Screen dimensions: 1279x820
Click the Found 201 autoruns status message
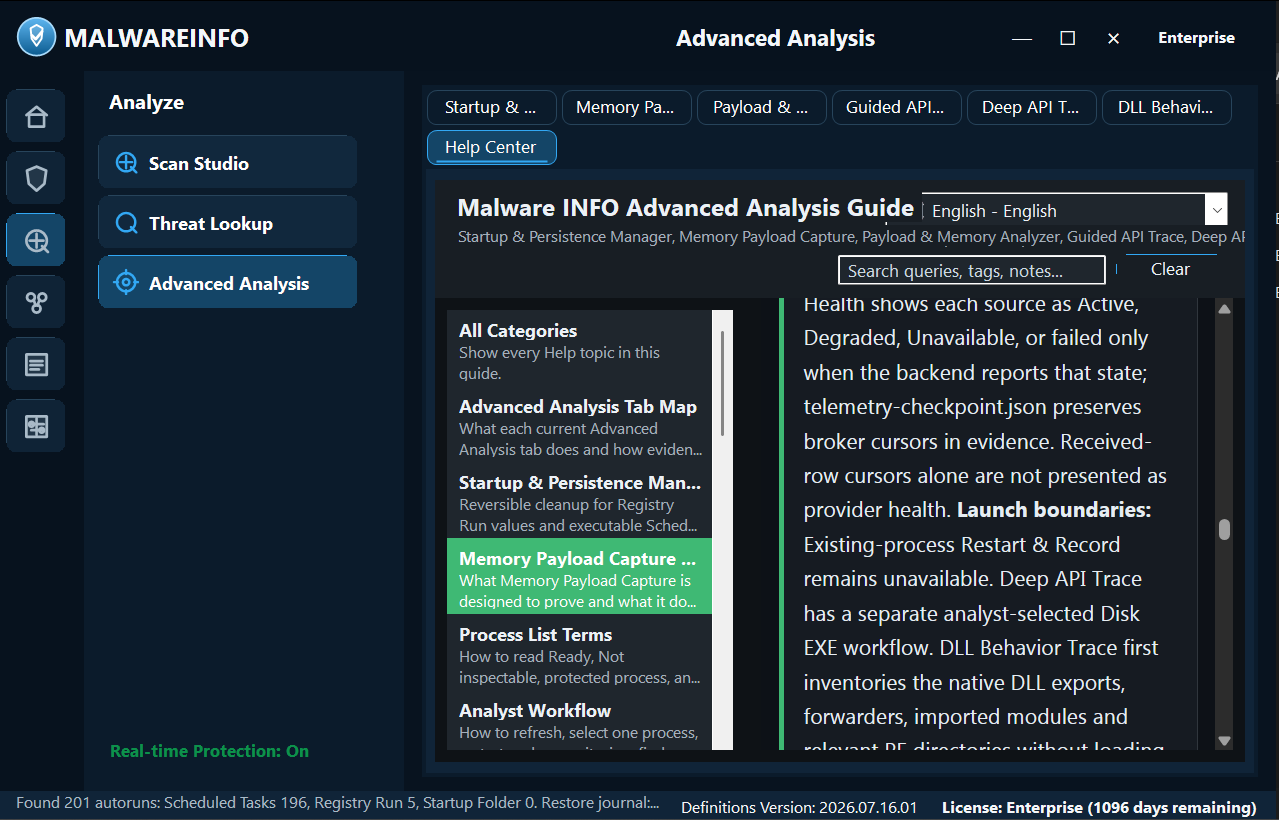tap(337, 802)
